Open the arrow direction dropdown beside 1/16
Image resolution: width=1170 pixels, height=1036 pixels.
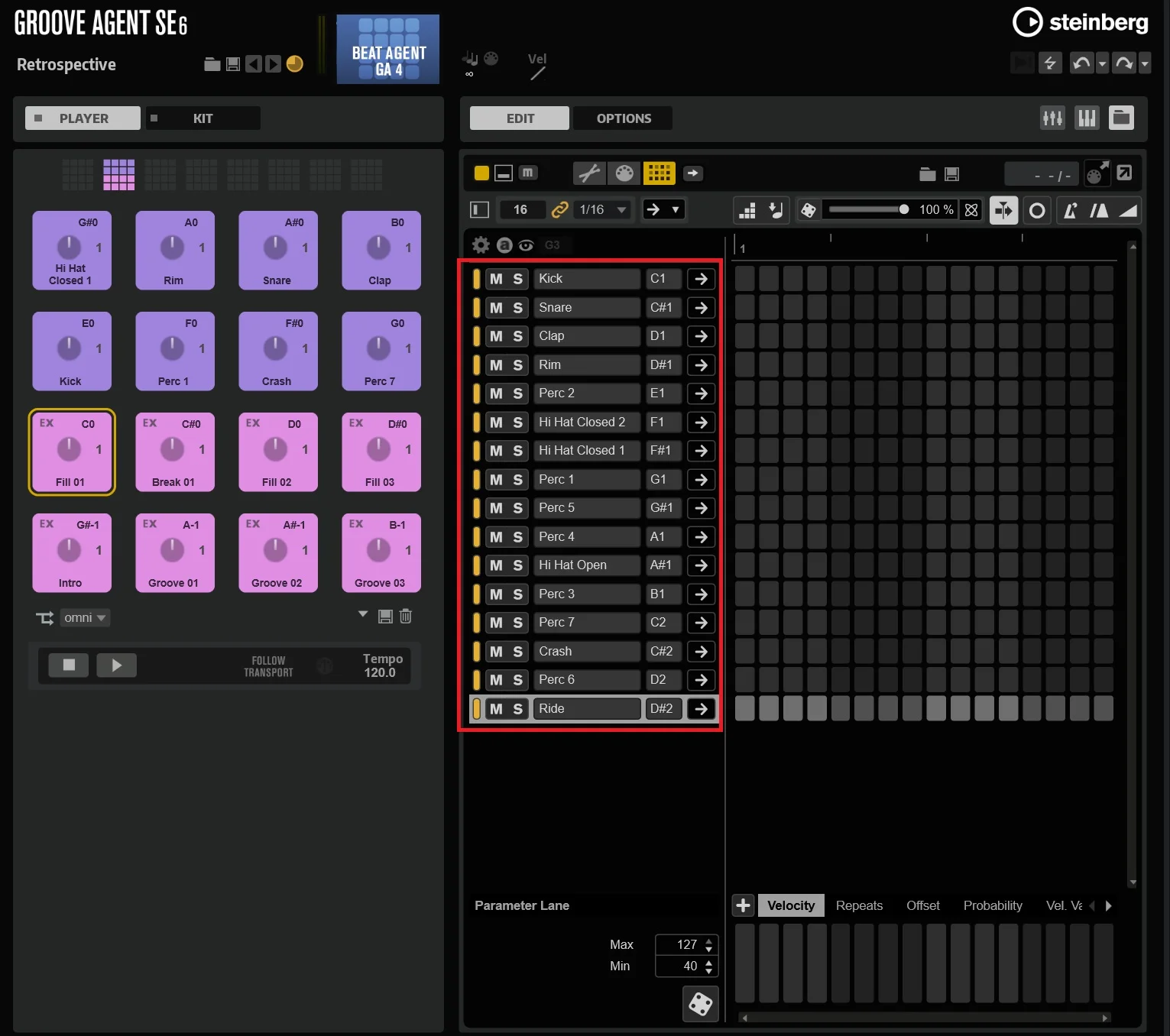pos(663,209)
